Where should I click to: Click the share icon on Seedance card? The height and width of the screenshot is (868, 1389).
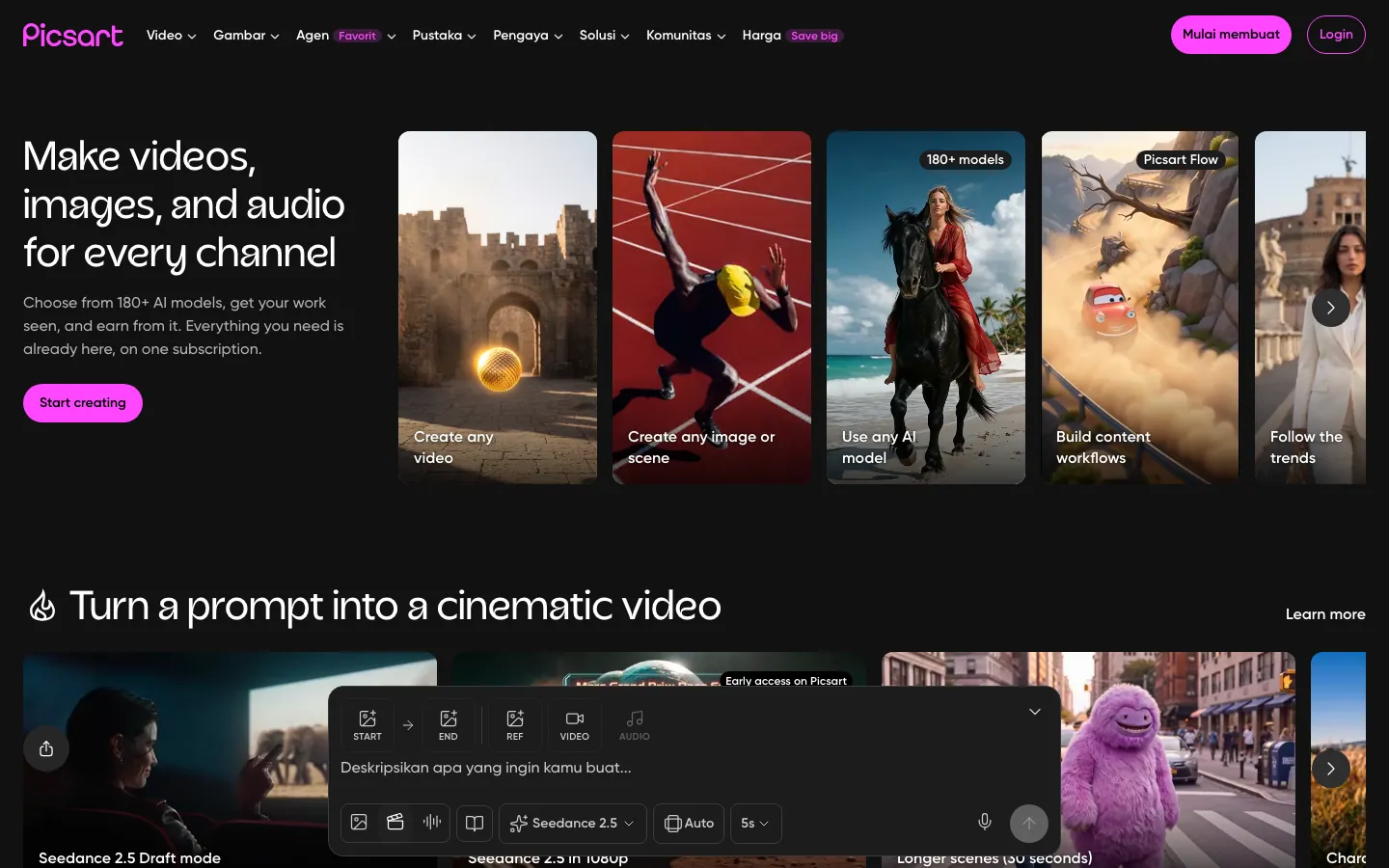coord(46,749)
